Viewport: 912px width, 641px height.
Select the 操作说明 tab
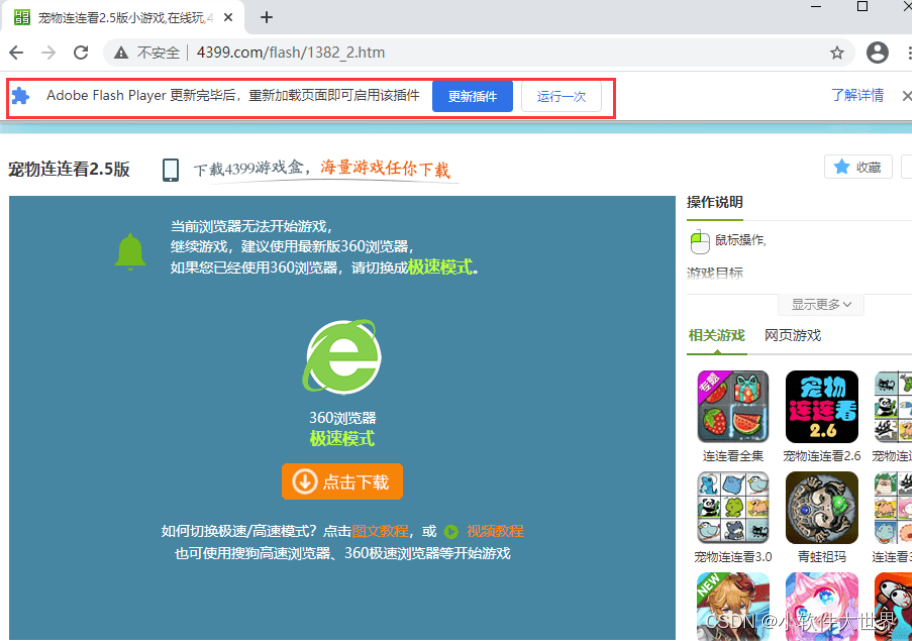tap(714, 202)
